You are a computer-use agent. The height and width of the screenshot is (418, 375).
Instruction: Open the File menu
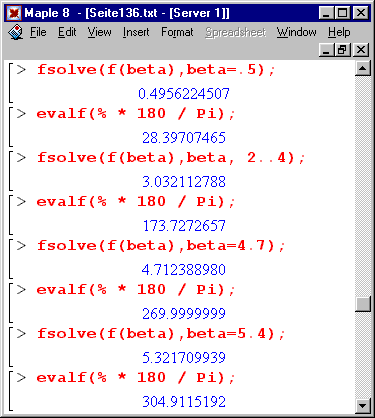click(x=38, y=32)
